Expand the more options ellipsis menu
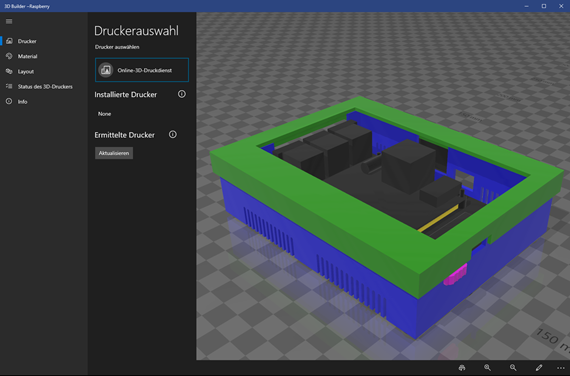The width and height of the screenshot is (570, 376). (561, 368)
